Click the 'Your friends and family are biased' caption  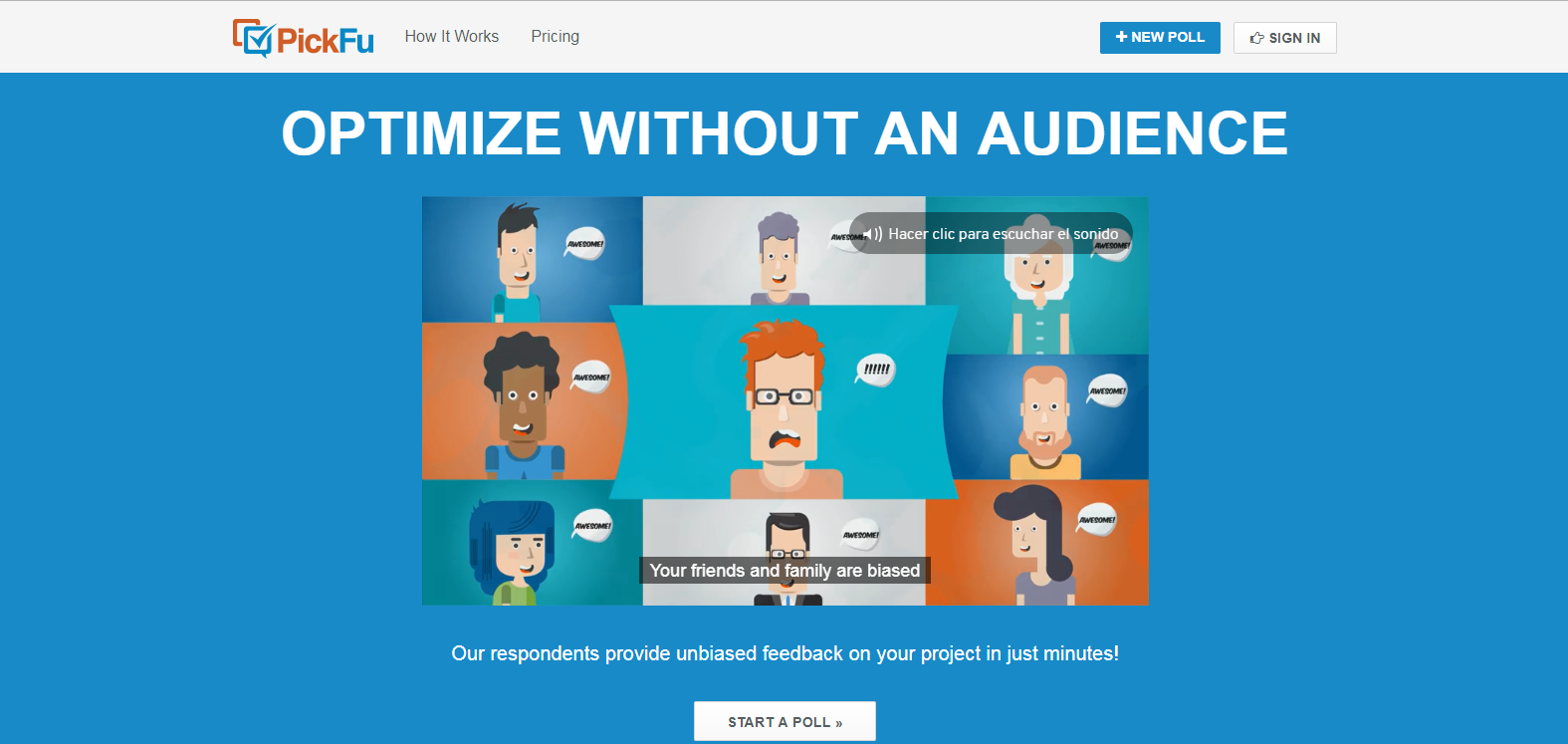tap(784, 570)
